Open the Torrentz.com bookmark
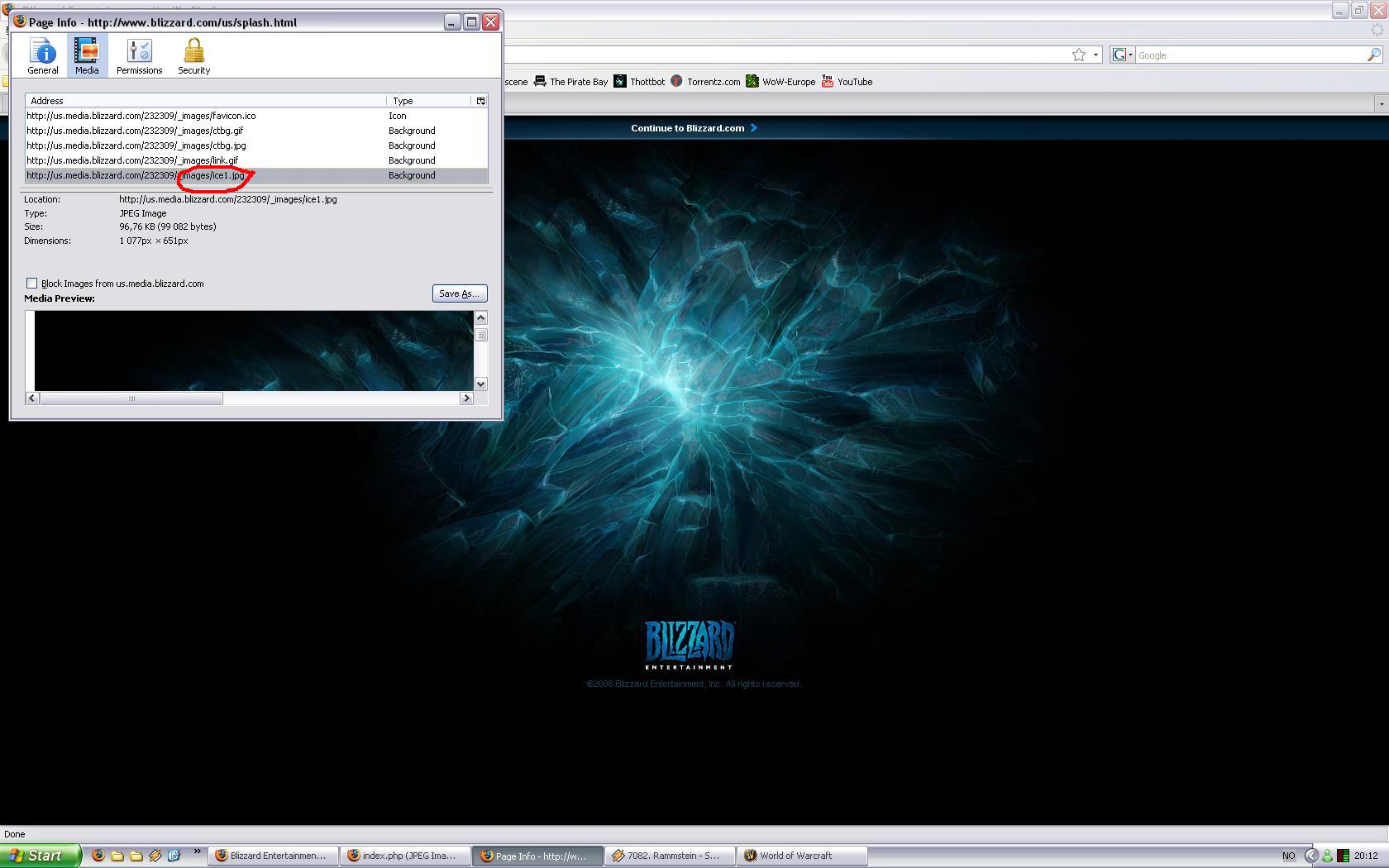The width and height of the screenshot is (1389, 868). 705,82
